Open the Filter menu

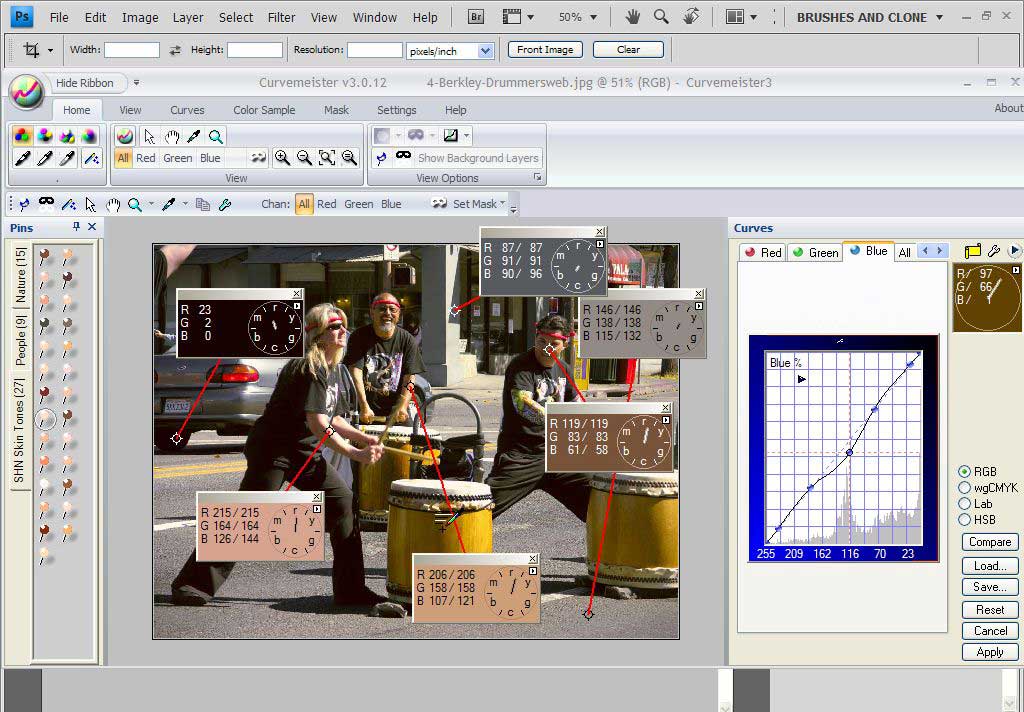pyautogui.click(x=281, y=18)
